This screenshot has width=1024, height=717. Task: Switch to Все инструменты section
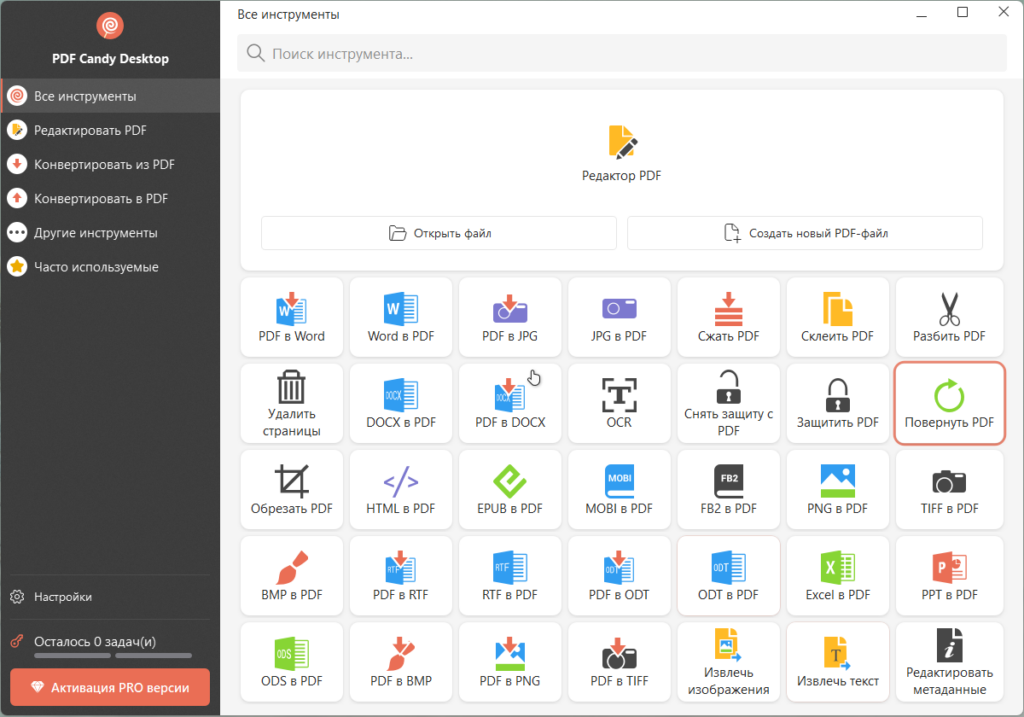click(110, 96)
